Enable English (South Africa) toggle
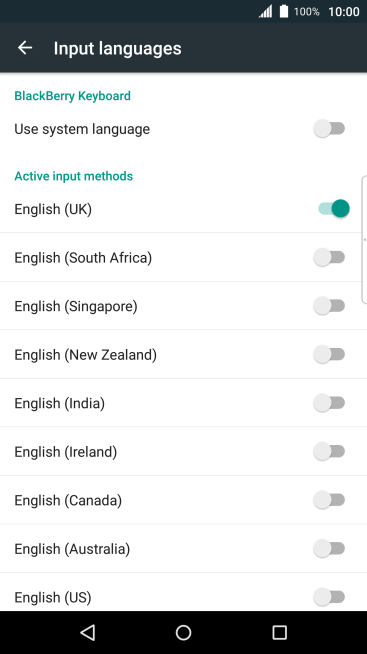The width and height of the screenshot is (367, 654). 329,257
